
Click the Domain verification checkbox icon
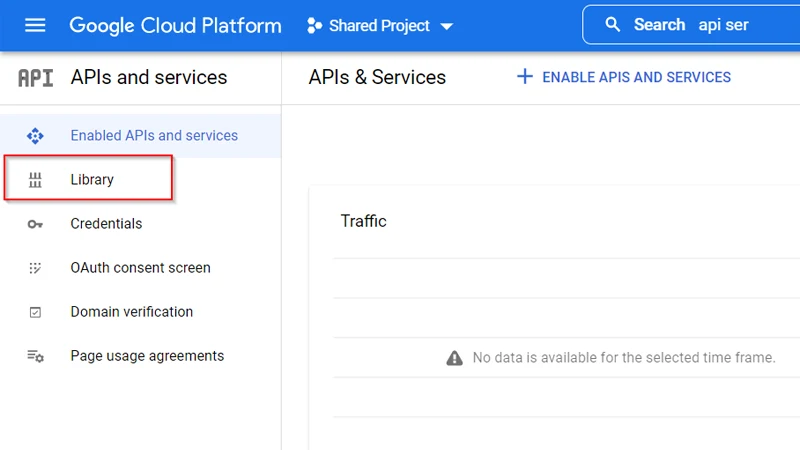[36, 312]
